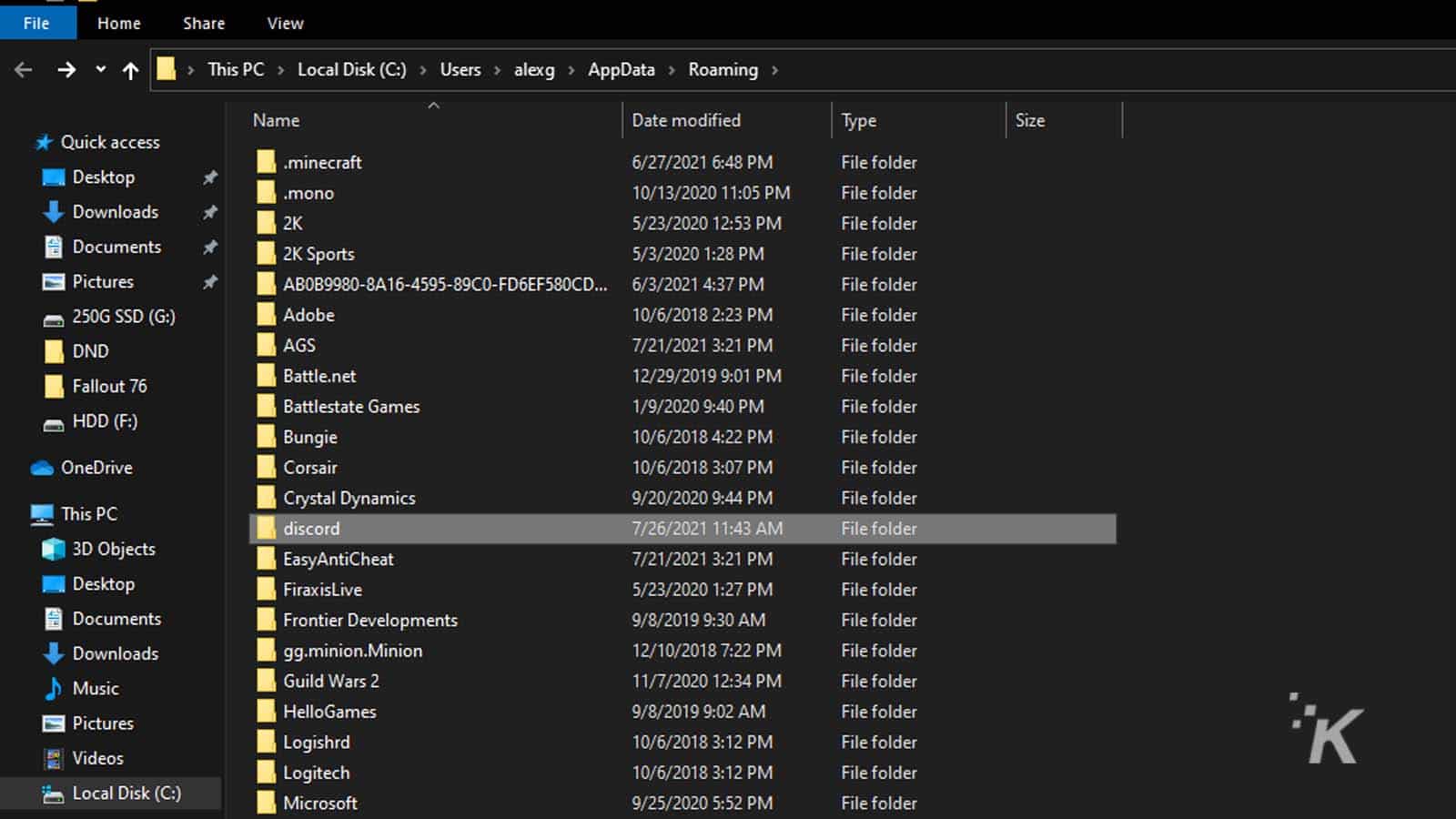Navigate to Local Disk (C:) breadcrumb
This screenshot has height=819, width=1456.
[352, 69]
